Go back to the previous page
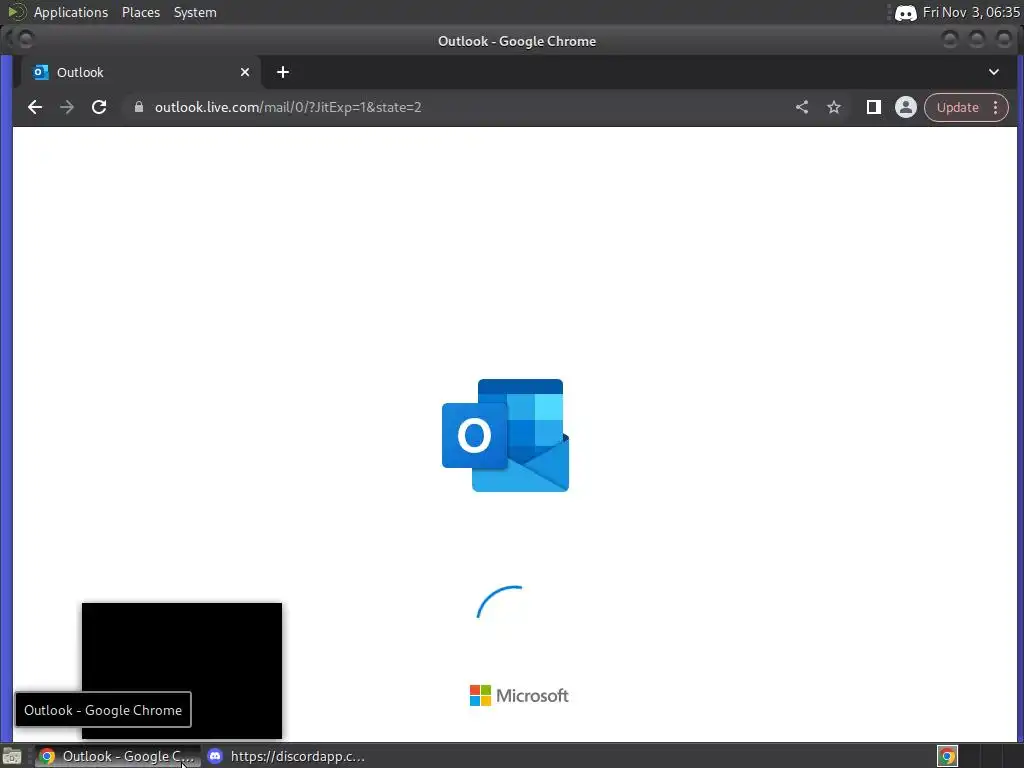Screen dimensions: 1024x768 [x=35, y=107]
